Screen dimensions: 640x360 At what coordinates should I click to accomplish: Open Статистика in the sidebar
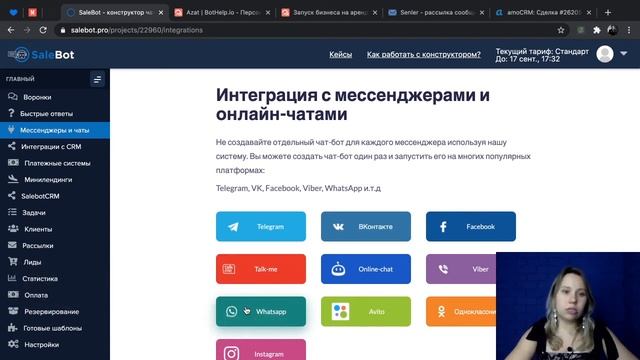tap(55, 278)
